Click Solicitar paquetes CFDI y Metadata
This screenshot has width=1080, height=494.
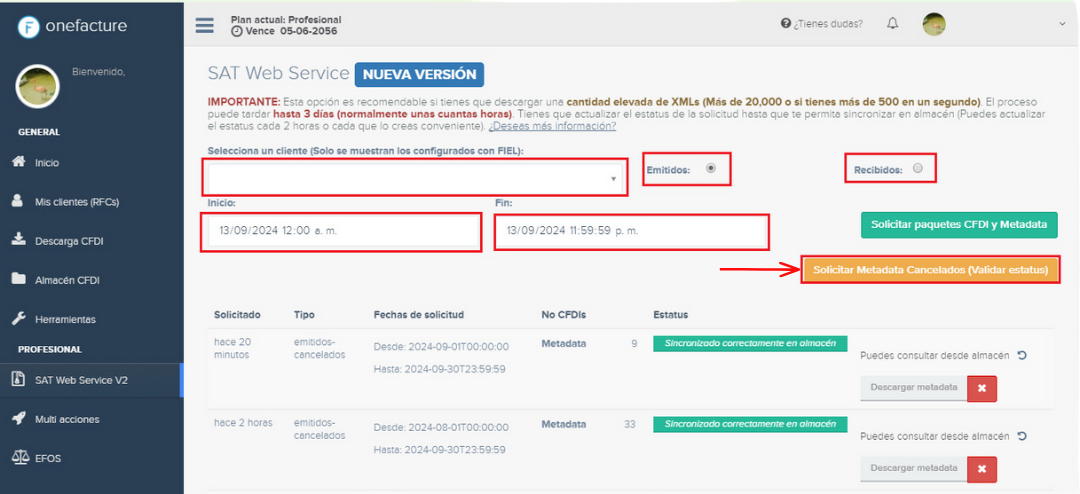pyautogui.click(x=959, y=225)
